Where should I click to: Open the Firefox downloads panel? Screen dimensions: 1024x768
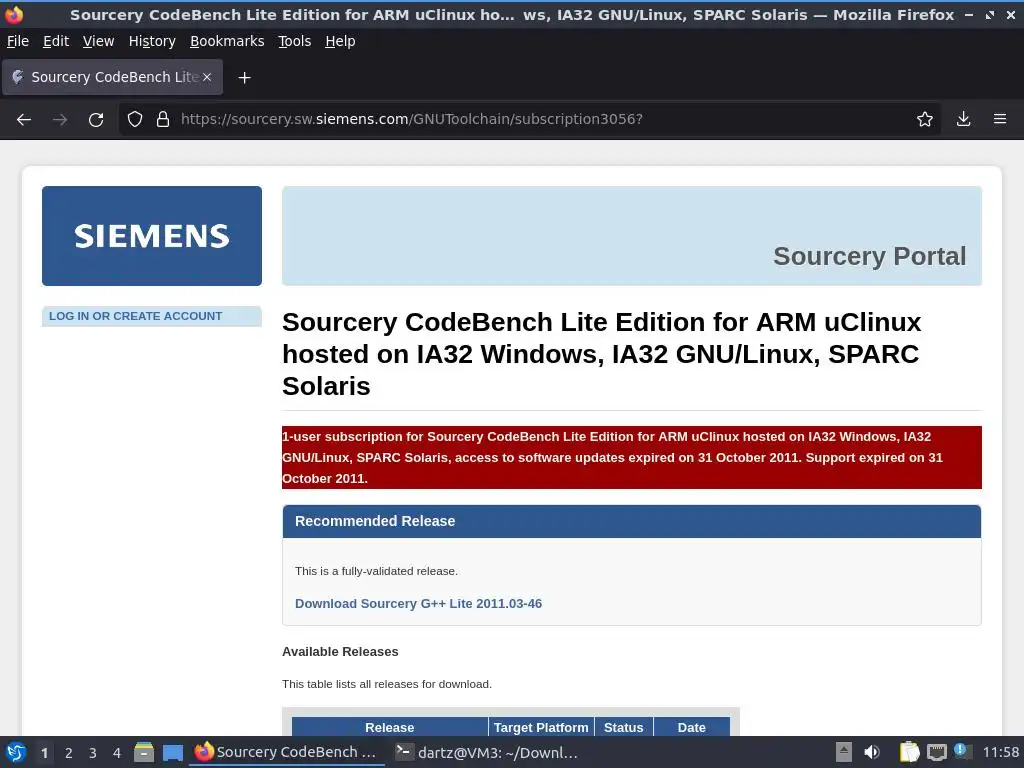click(963, 119)
